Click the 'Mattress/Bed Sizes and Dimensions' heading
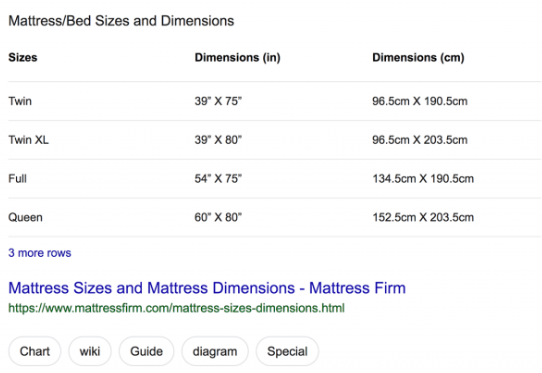The image size is (542, 373). click(121, 21)
